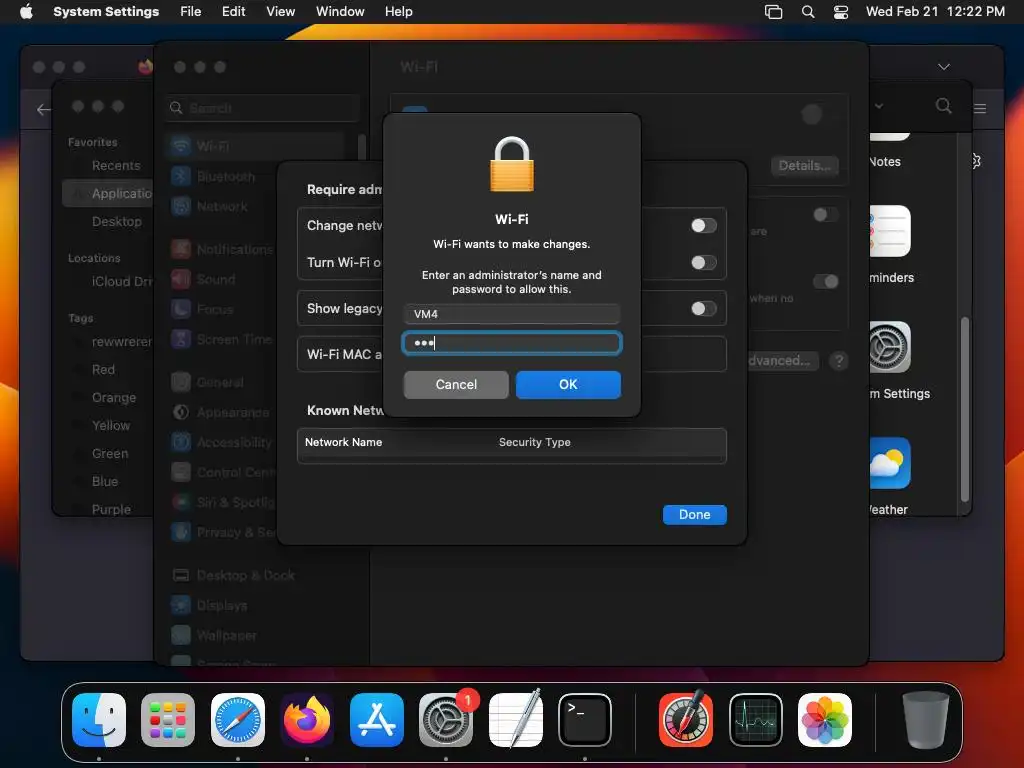Viewport: 1024px width, 768px height.
Task: Click the Stage Manager icon in menu bar
Action: pyautogui.click(x=773, y=12)
